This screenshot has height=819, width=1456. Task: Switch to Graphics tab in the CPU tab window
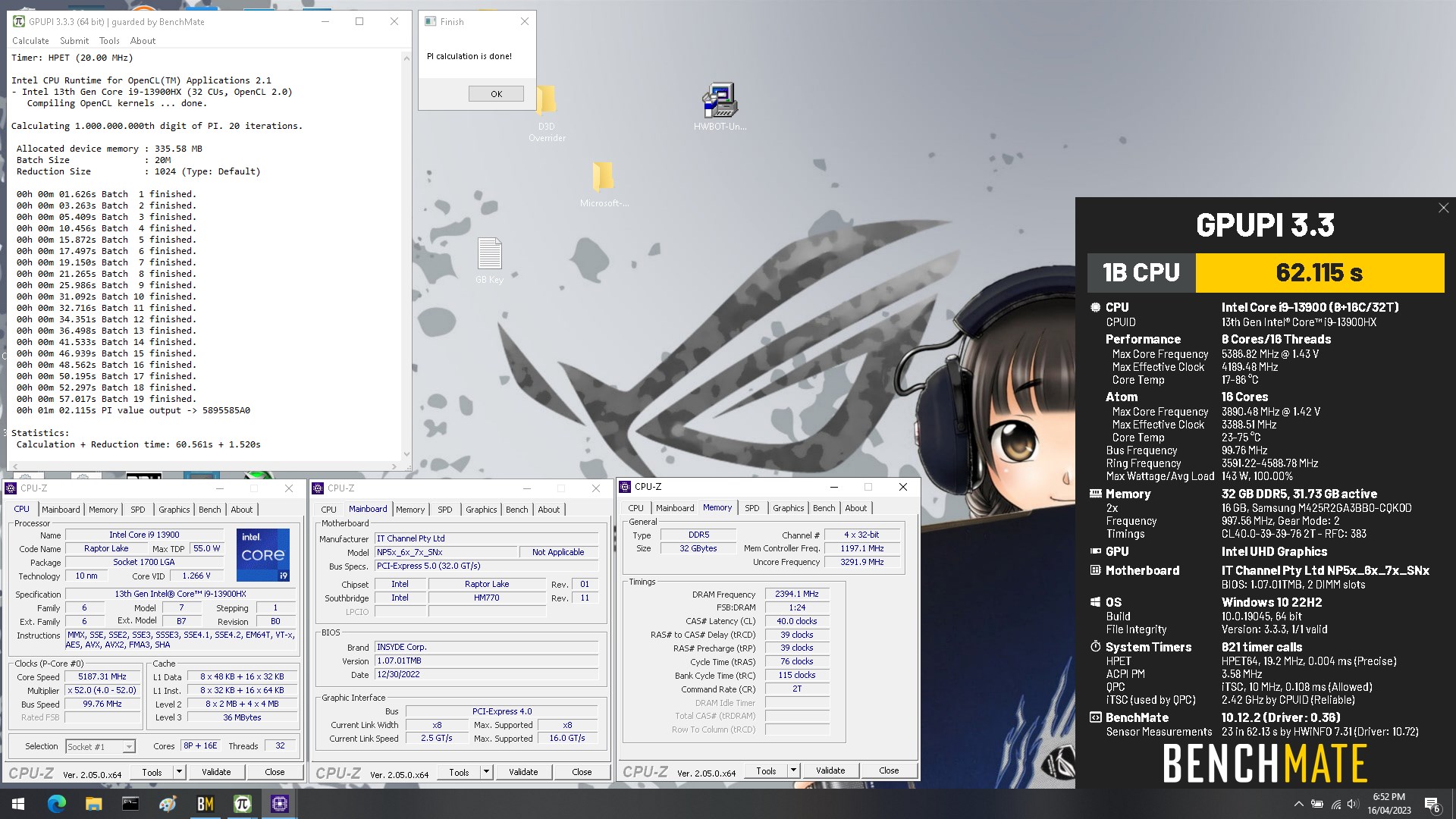tap(174, 510)
